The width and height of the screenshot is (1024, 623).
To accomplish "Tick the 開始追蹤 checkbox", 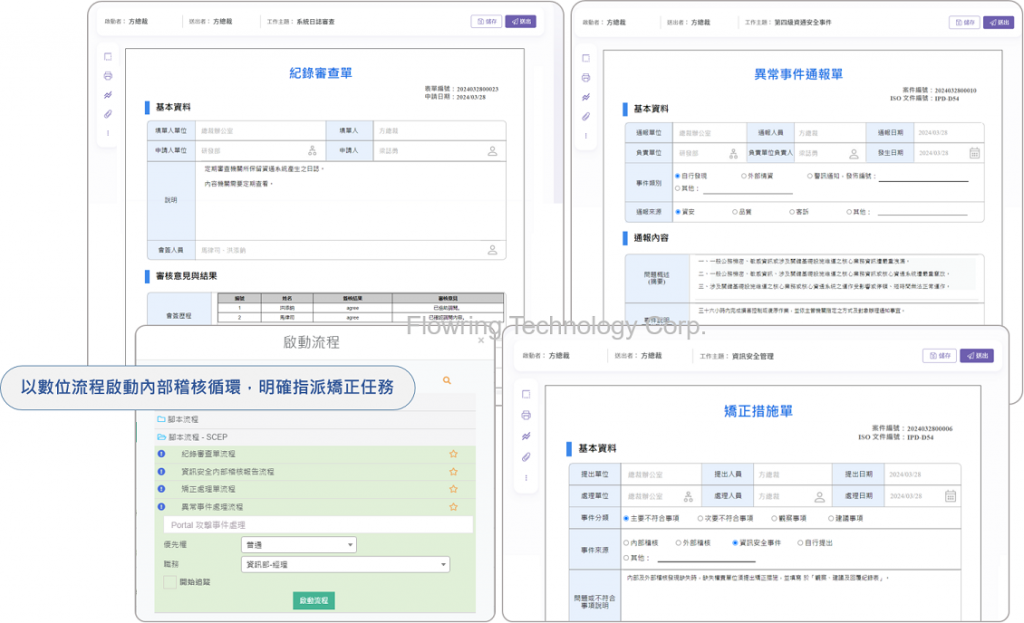I will (x=170, y=582).
